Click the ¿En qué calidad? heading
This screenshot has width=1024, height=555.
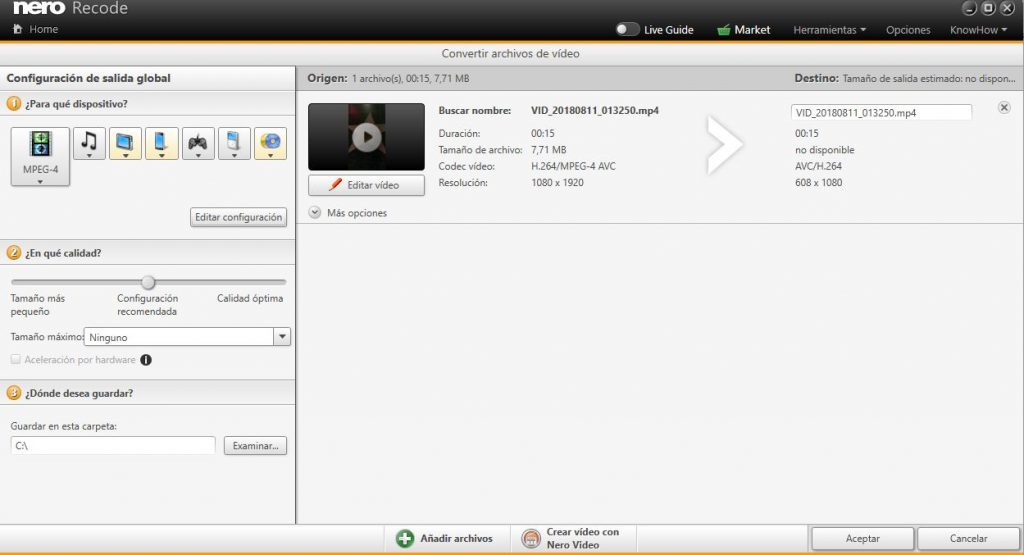click(63, 253)
